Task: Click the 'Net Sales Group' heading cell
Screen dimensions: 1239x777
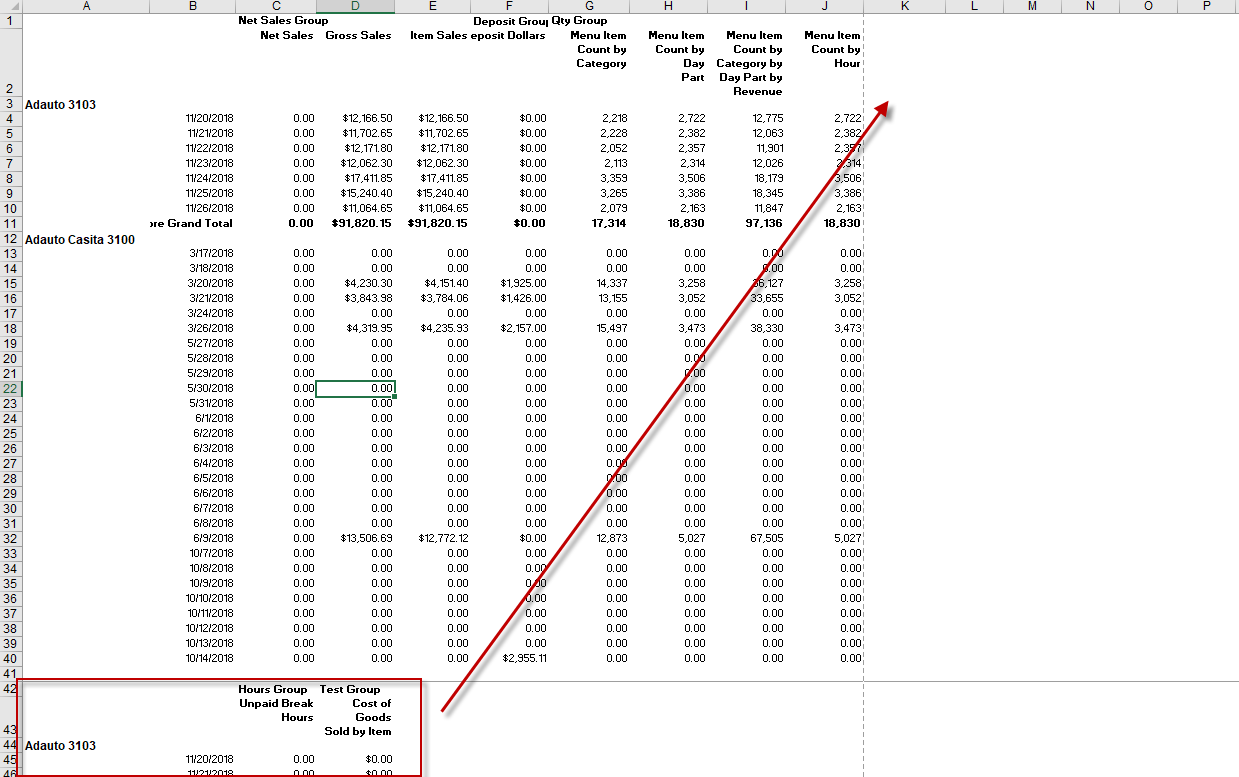Action: click(x=283, y=21)
